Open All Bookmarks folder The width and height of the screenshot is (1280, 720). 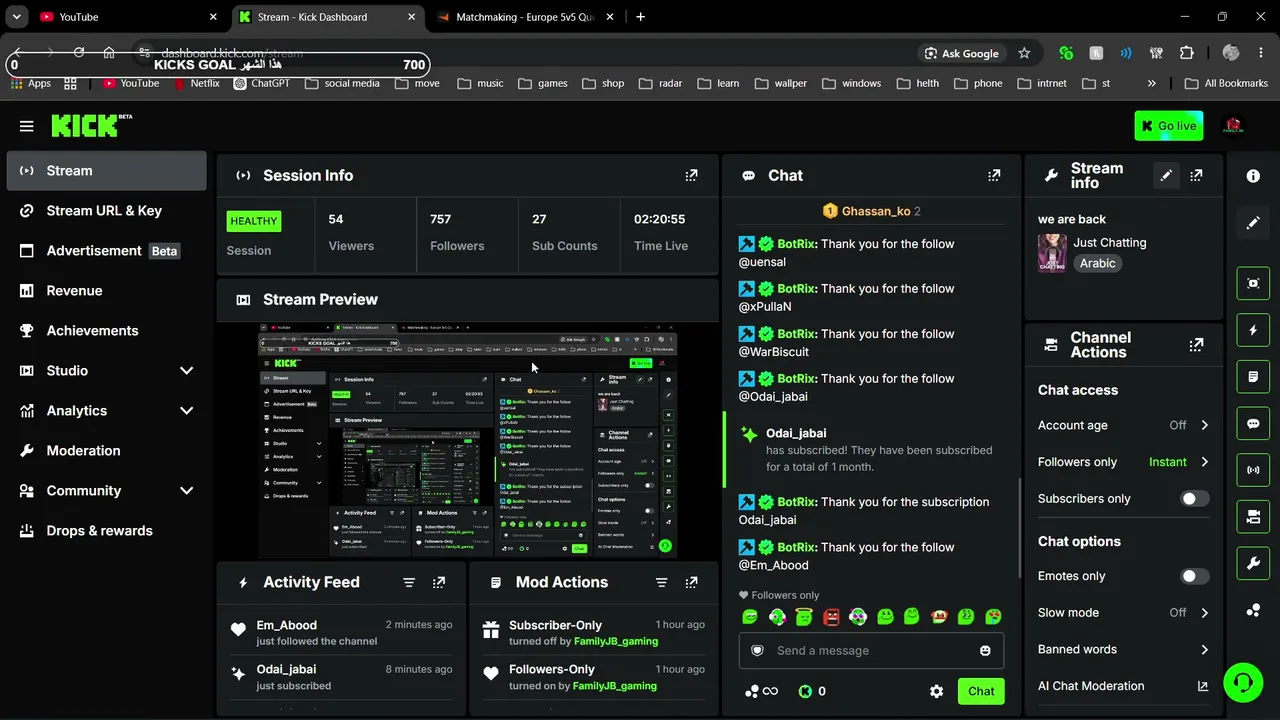pos(1226,83)
